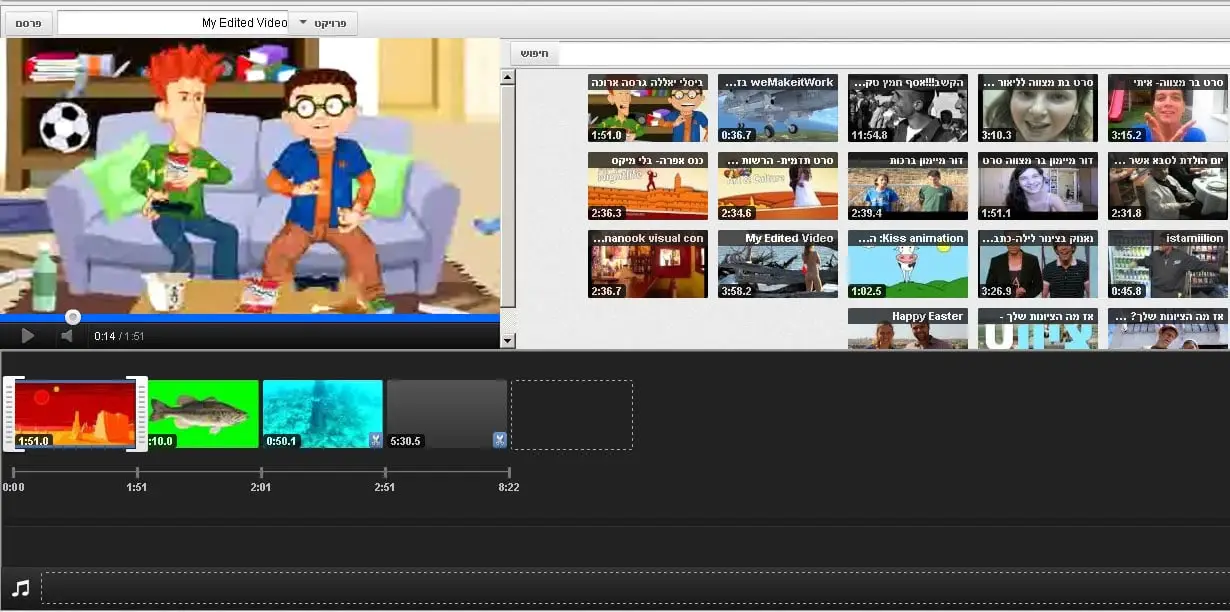Select the 1:51.1 דור מיימון בר מצווה thumbnail
Viewport: 1230px width, 612px height.
click(x=1038, y=186)
